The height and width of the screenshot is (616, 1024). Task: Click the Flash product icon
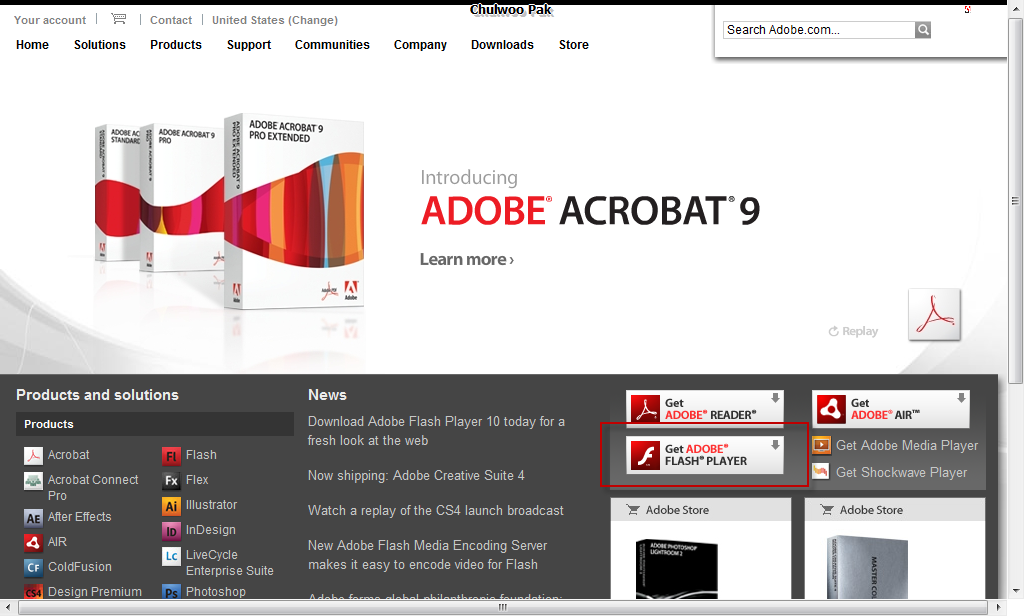point(171,455)
